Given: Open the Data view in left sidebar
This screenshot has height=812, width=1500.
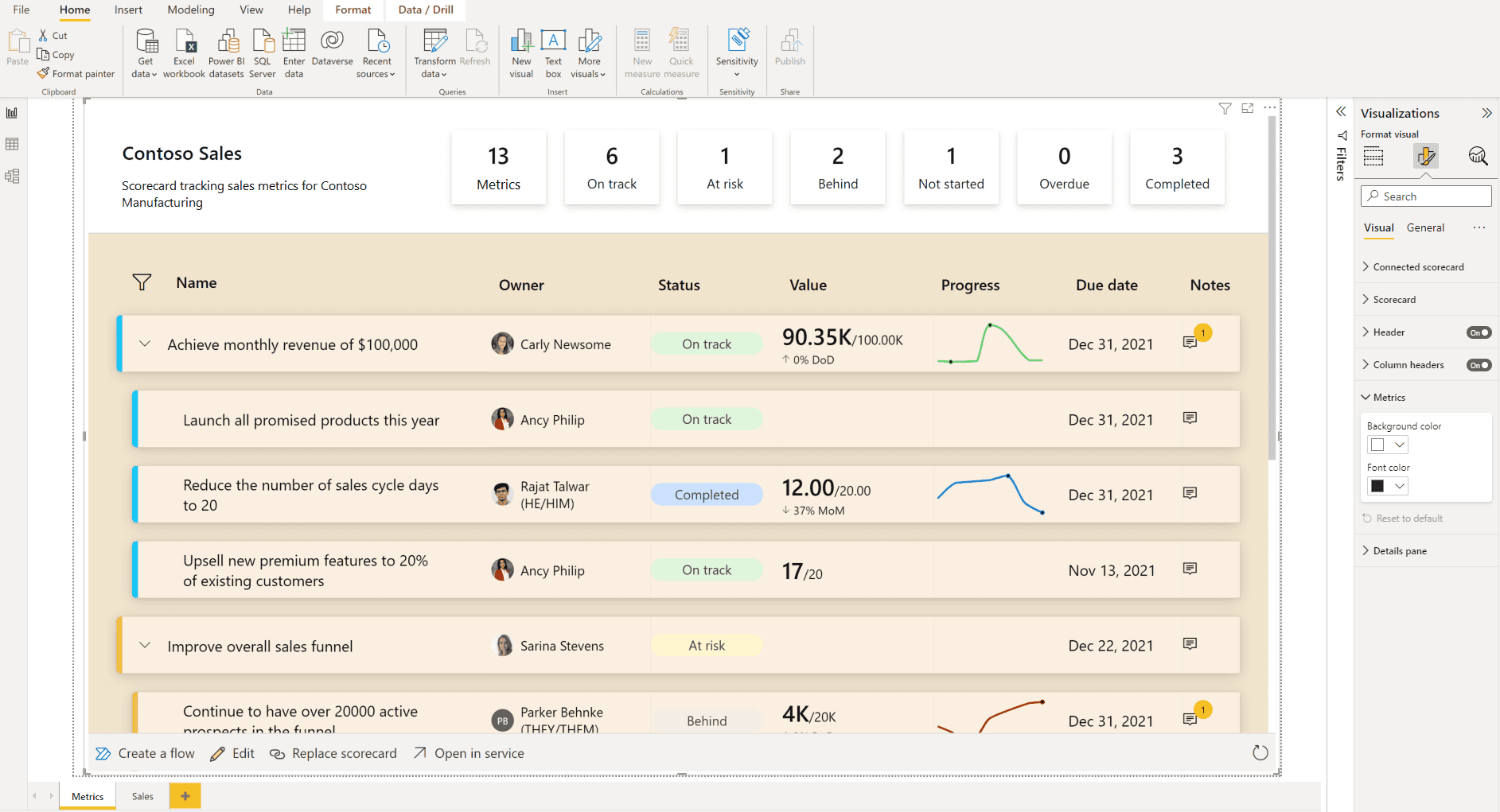Looking at the screenshot, I should (12, 145).
